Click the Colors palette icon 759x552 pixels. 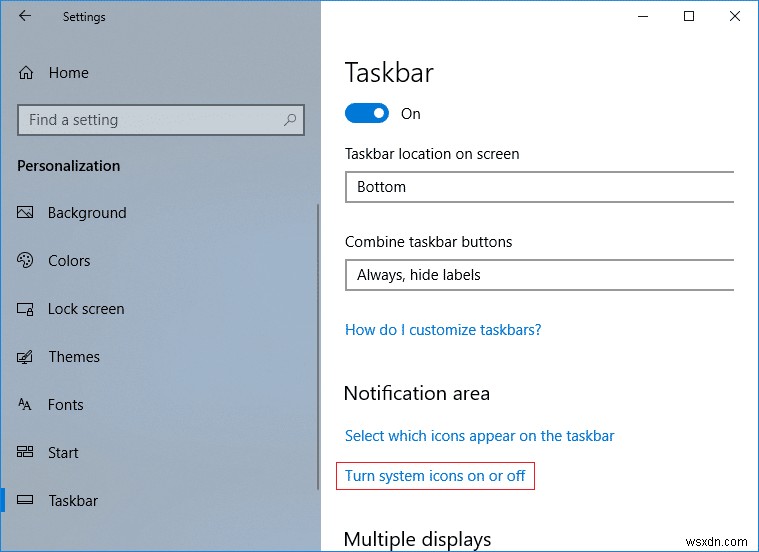[26, 261]
